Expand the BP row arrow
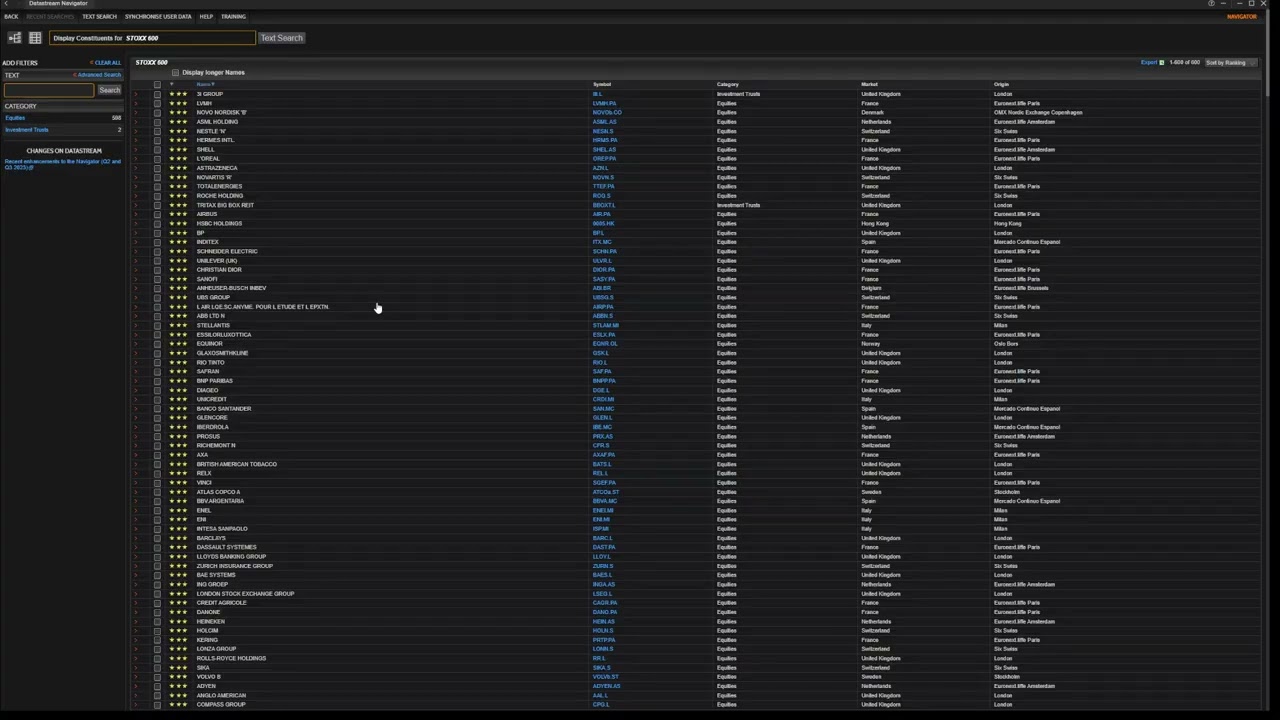 click(136, 233)
